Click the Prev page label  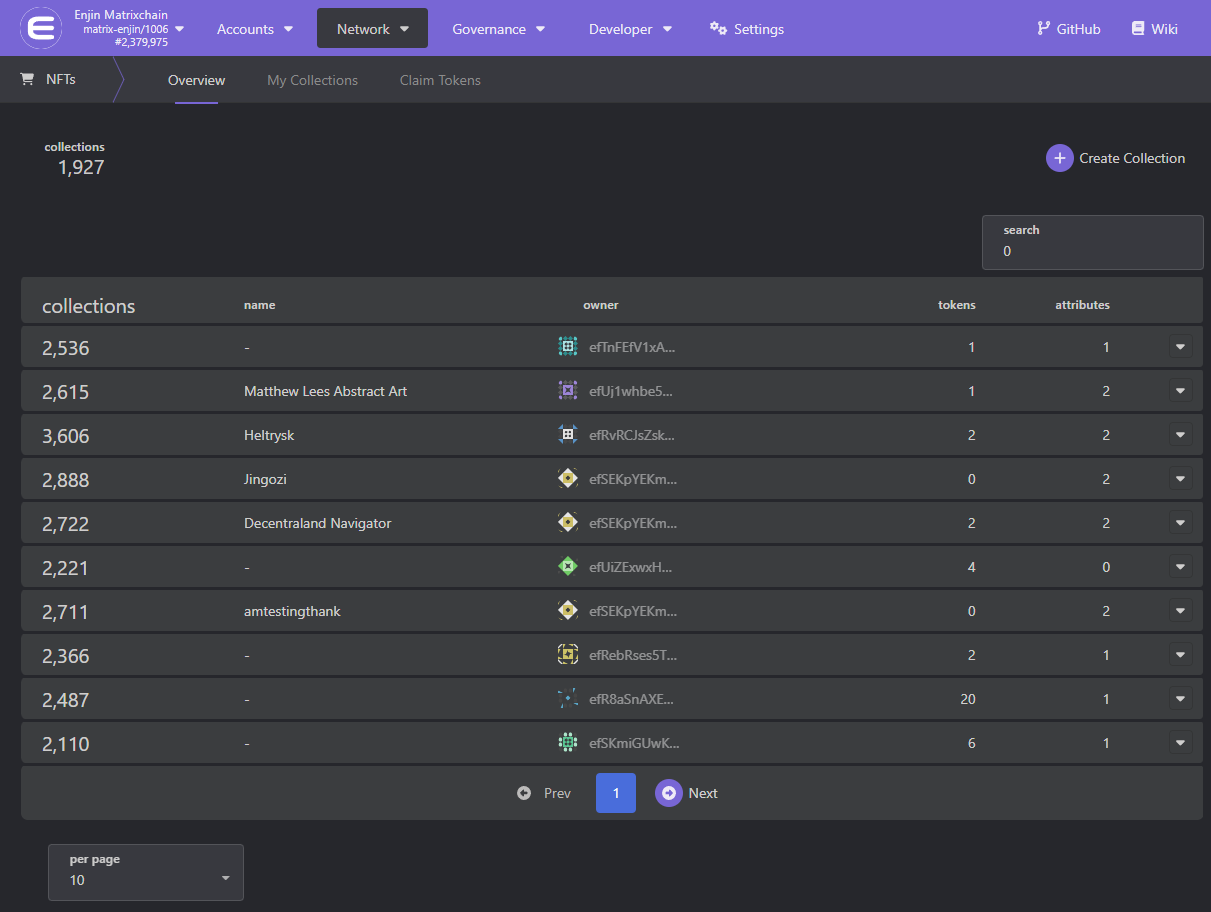point(557,793)
